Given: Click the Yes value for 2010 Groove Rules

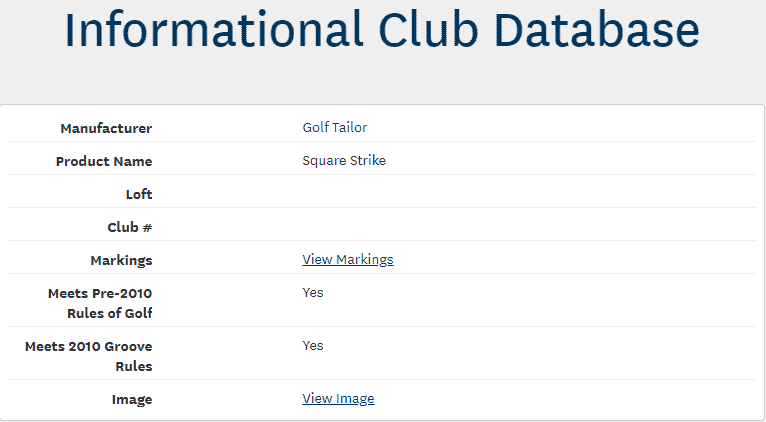Looking at the screenshot, I should tap(313, 346).
